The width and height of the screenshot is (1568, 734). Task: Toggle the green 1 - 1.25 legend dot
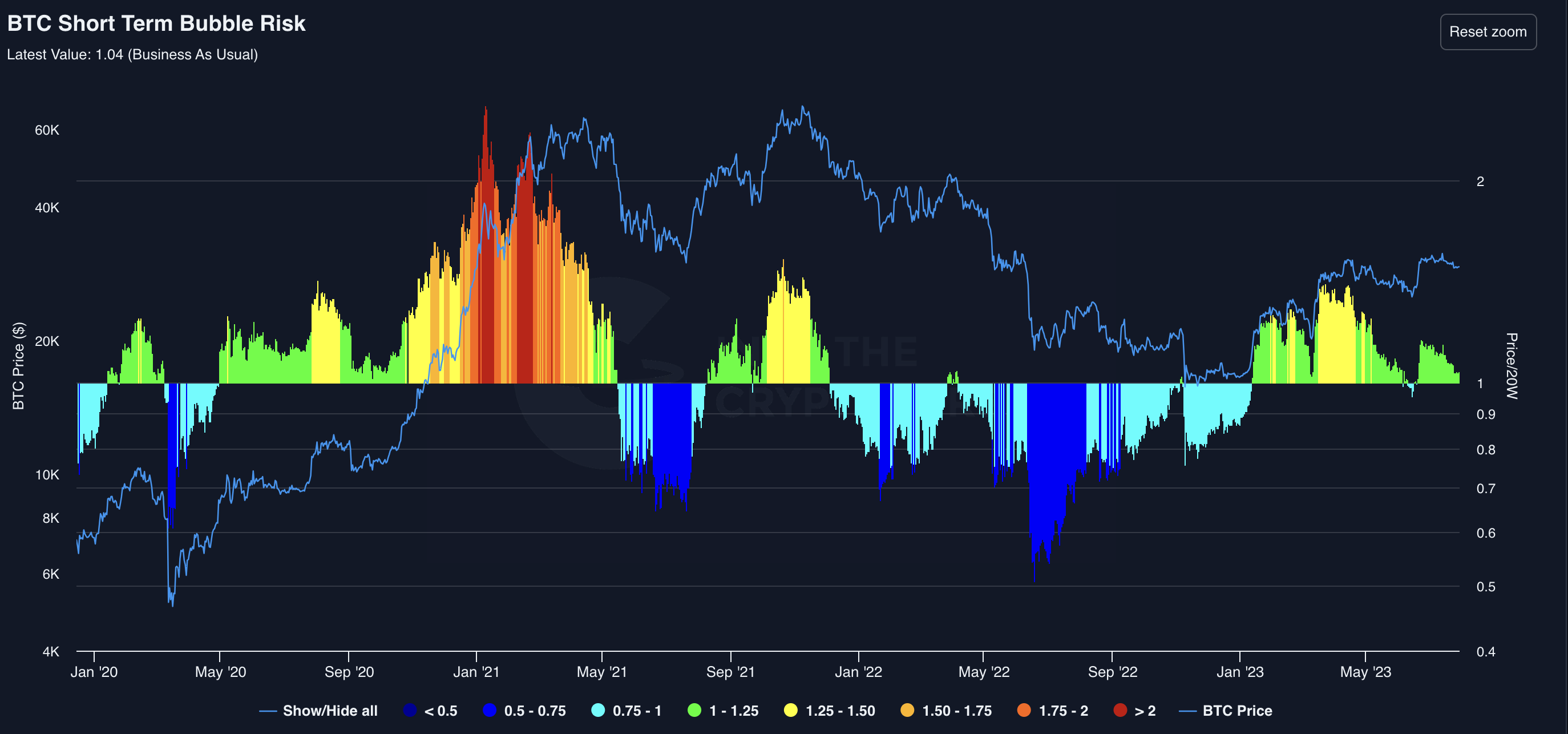(694, 709)
